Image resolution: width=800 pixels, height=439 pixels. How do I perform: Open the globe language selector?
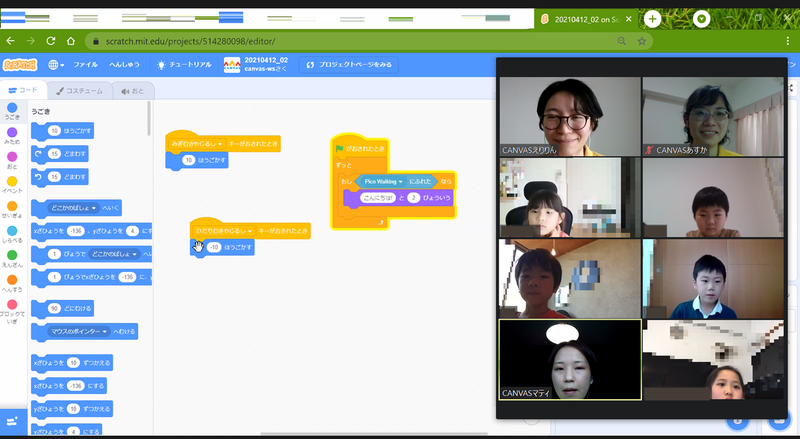[x=55, y=64]
